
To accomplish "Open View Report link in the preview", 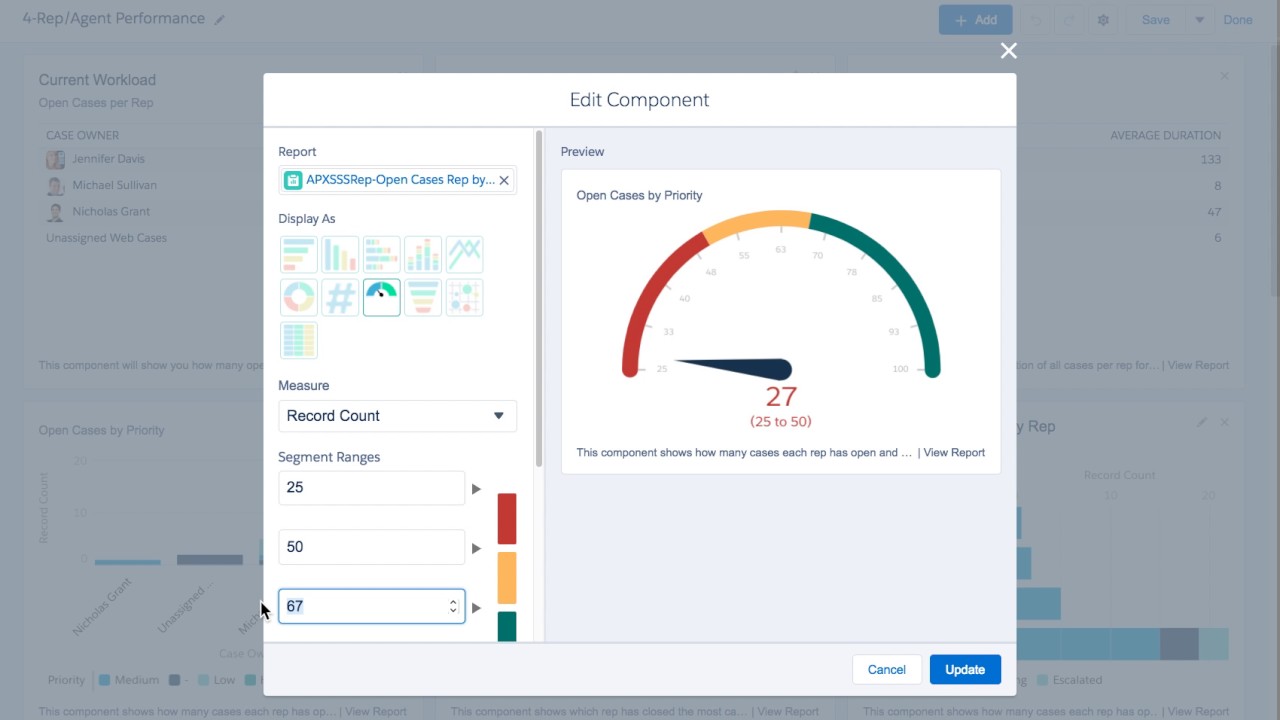I will click(x=954, y=453).
